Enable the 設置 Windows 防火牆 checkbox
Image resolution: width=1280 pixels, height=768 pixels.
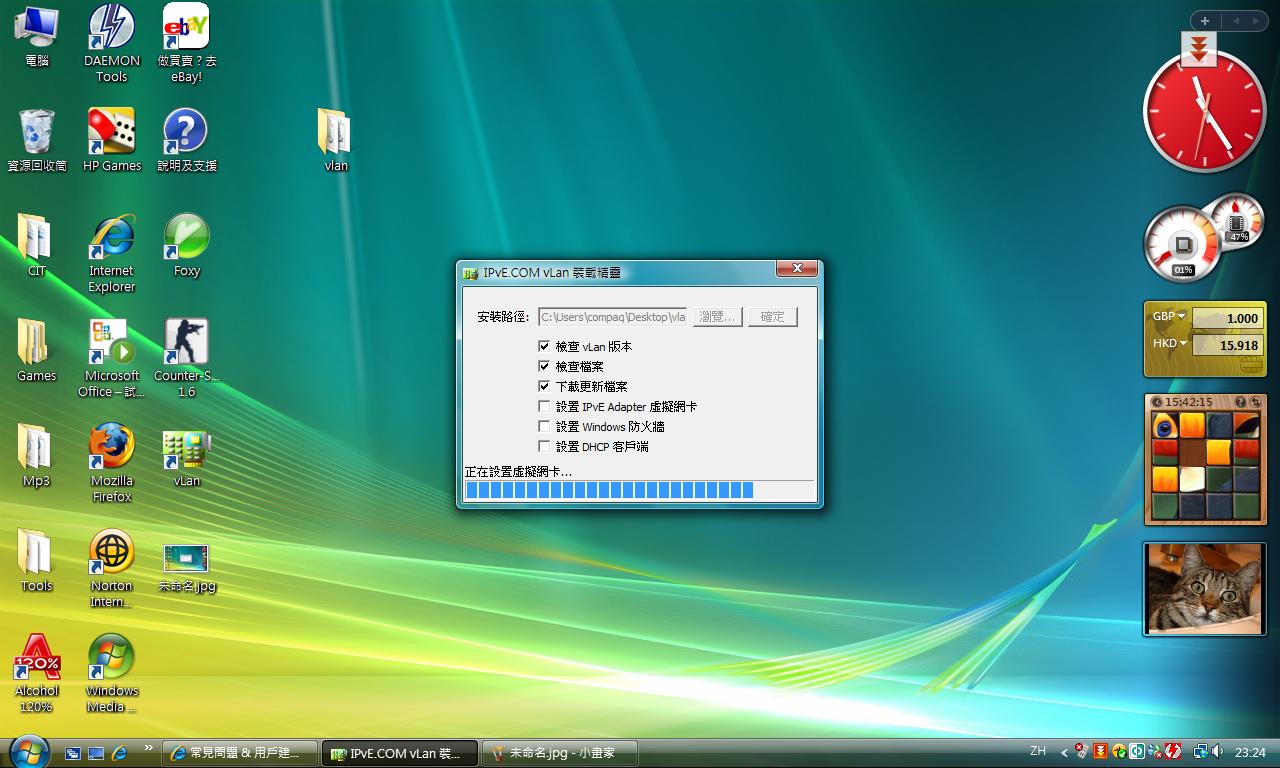(544, 426)
